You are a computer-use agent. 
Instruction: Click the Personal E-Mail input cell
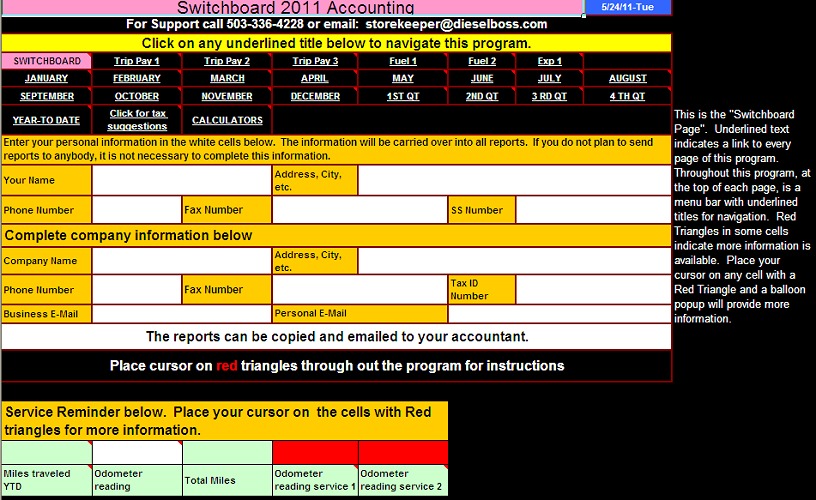559,314
